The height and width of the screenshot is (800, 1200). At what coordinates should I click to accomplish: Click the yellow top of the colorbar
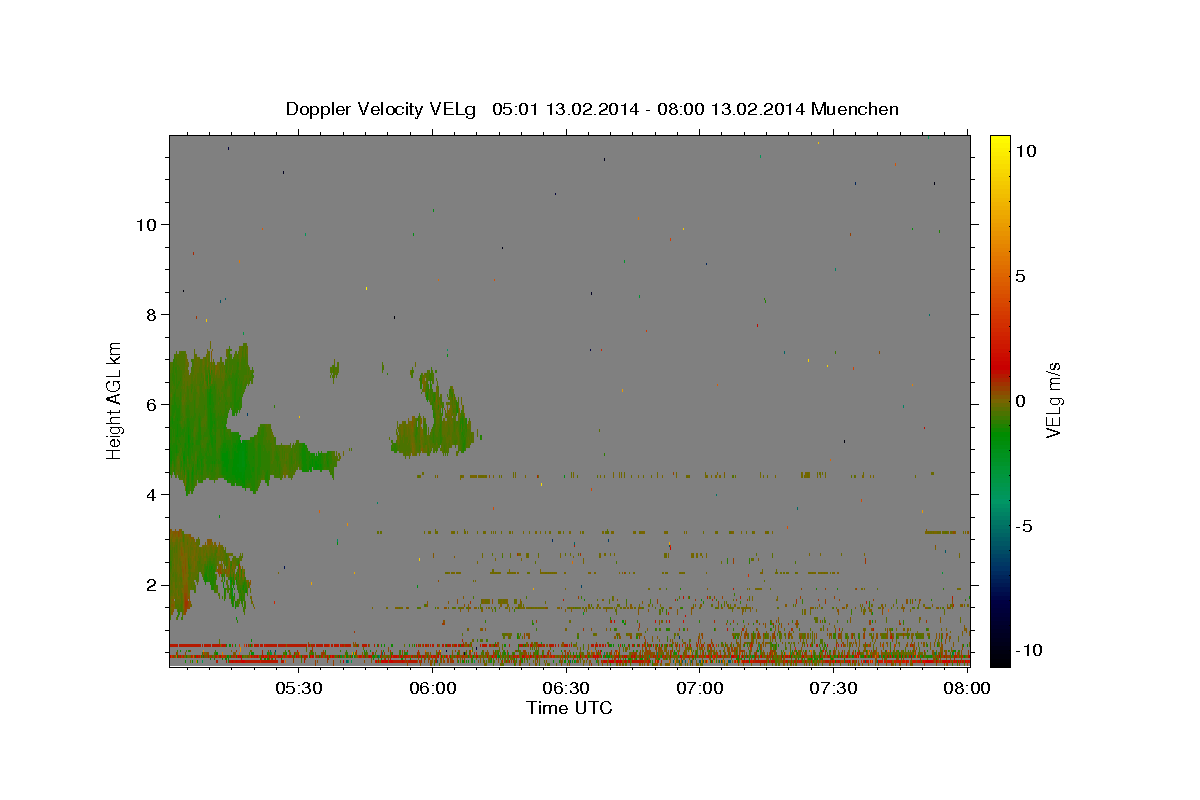click(x=1000, y=143)
